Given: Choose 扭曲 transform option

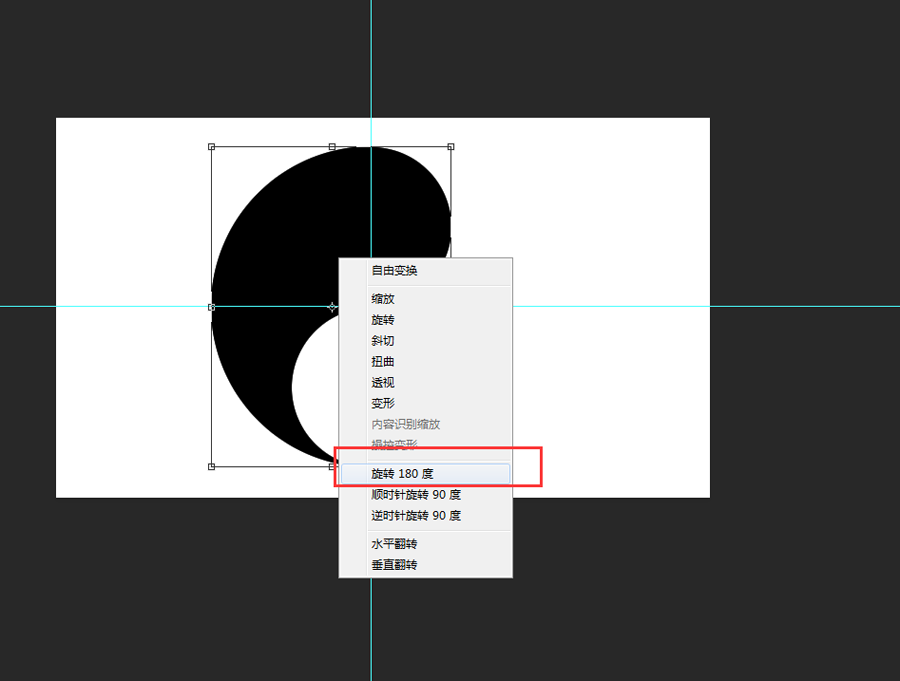Looking at the screenshot, I should click(425, 362).
